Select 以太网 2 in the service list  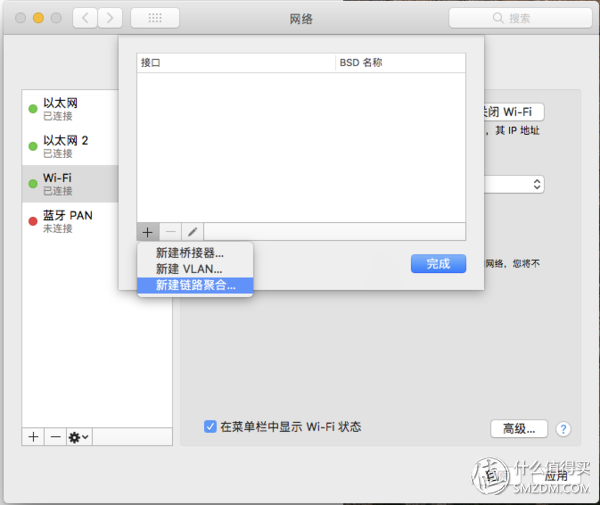coord(70,147)
